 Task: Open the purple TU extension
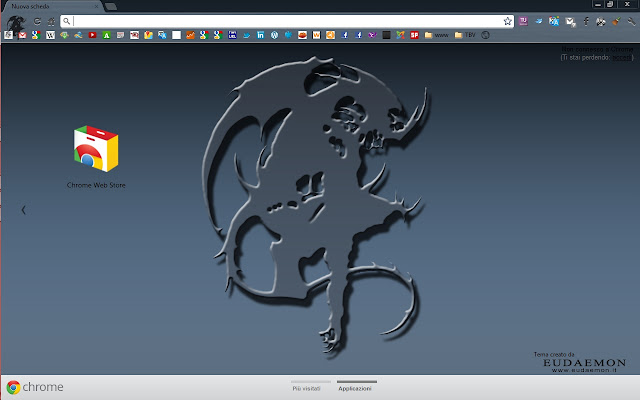(523, 21)
